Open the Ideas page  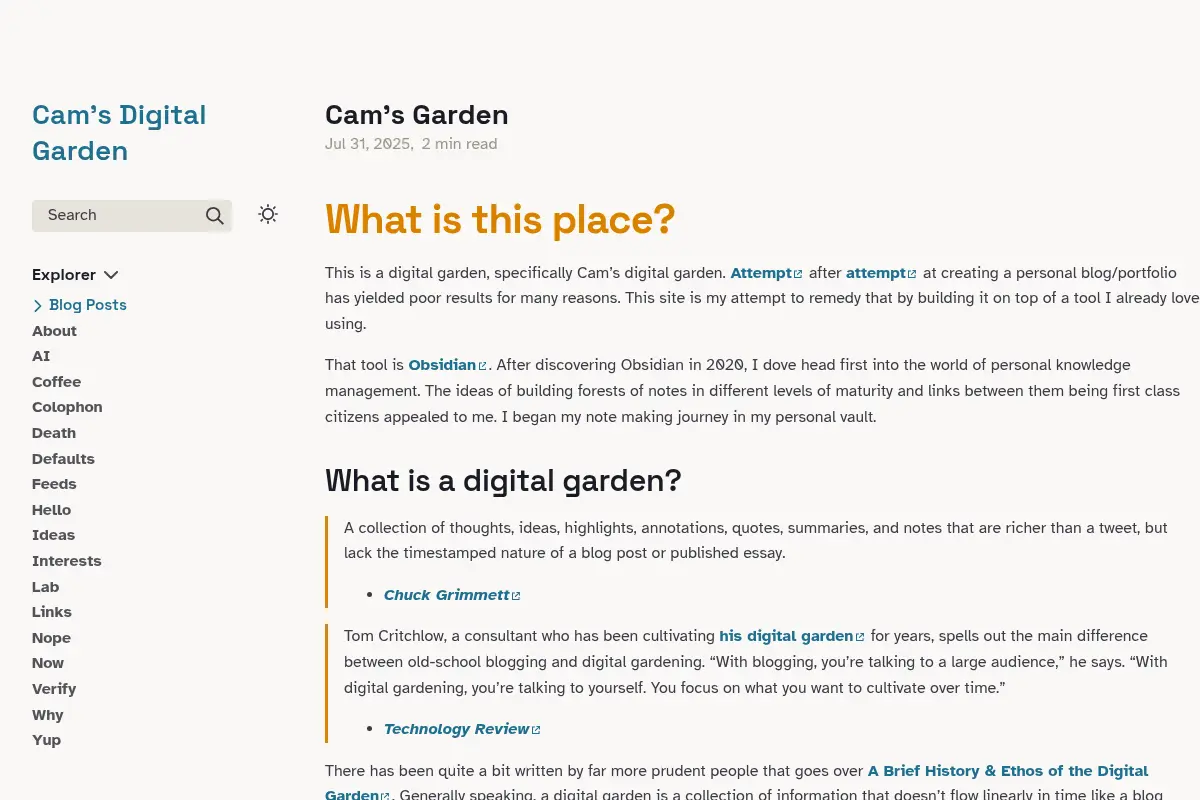(53, 535)
